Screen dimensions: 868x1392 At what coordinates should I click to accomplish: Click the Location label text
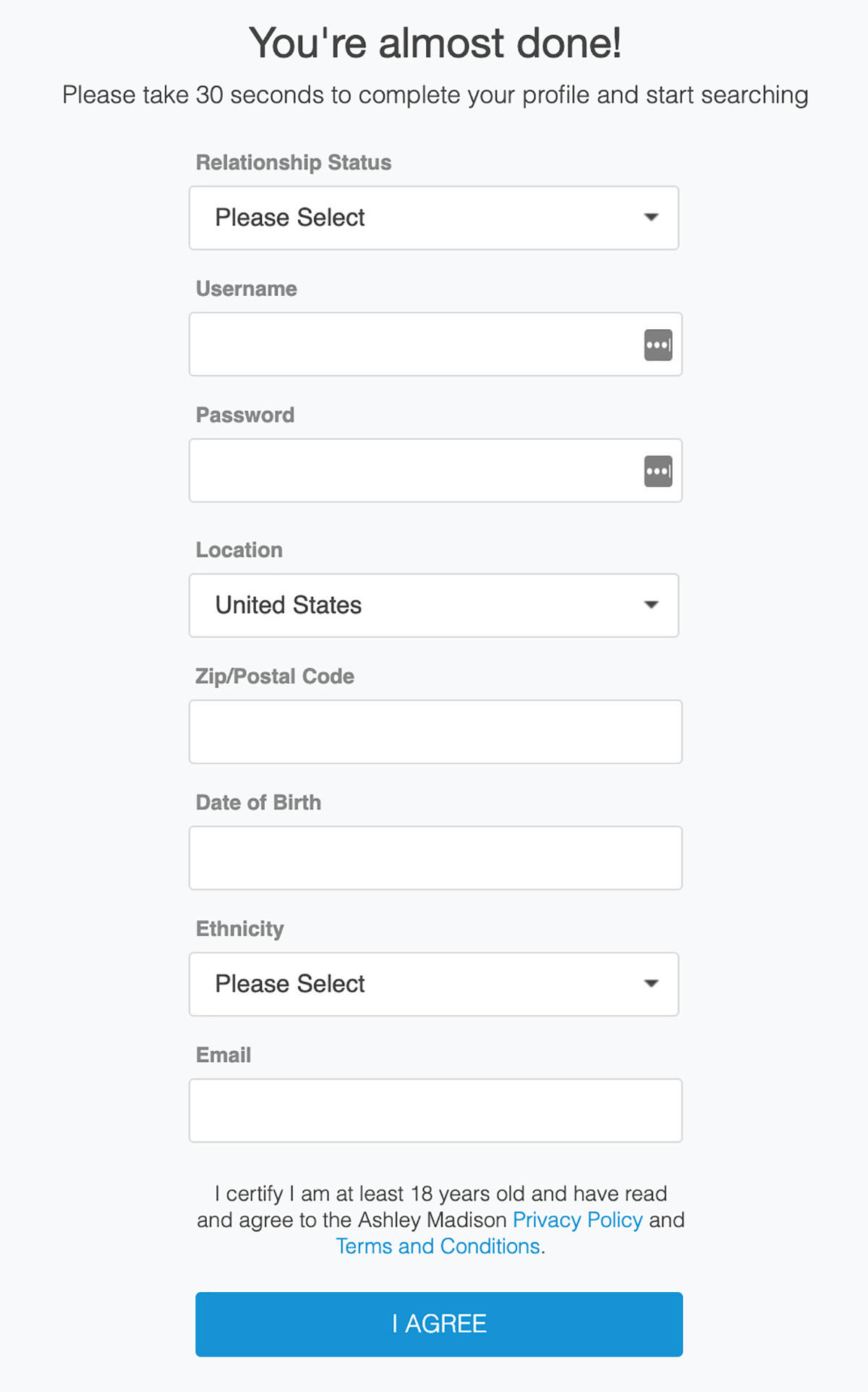pyautogui.click(x=239, y=550)
